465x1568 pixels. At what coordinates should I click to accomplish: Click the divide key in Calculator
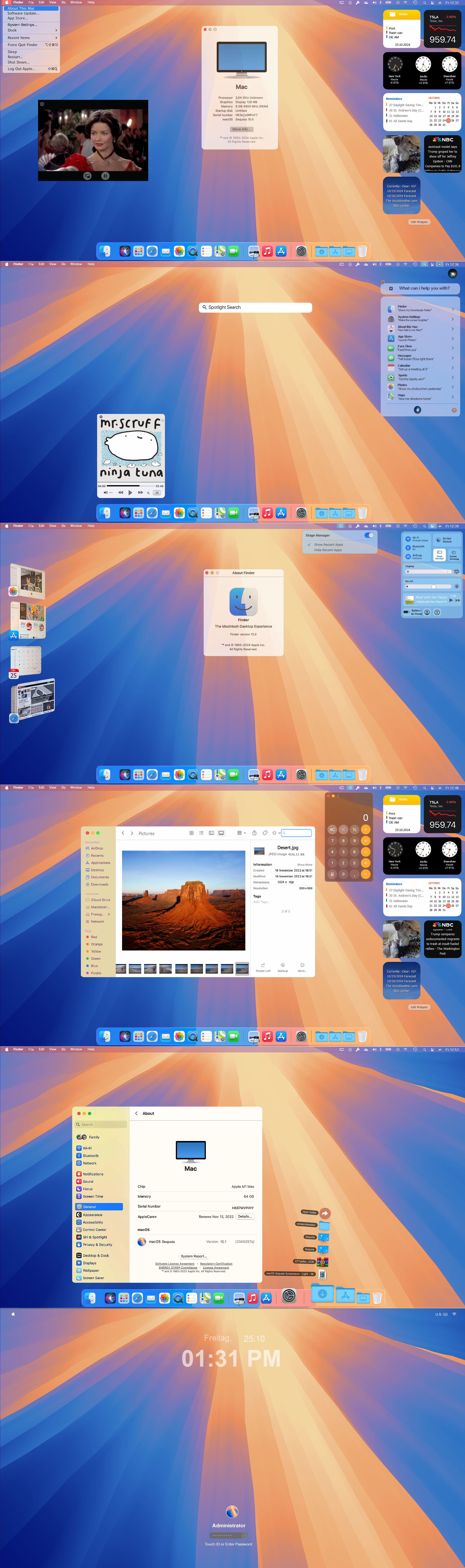point(366,829)
